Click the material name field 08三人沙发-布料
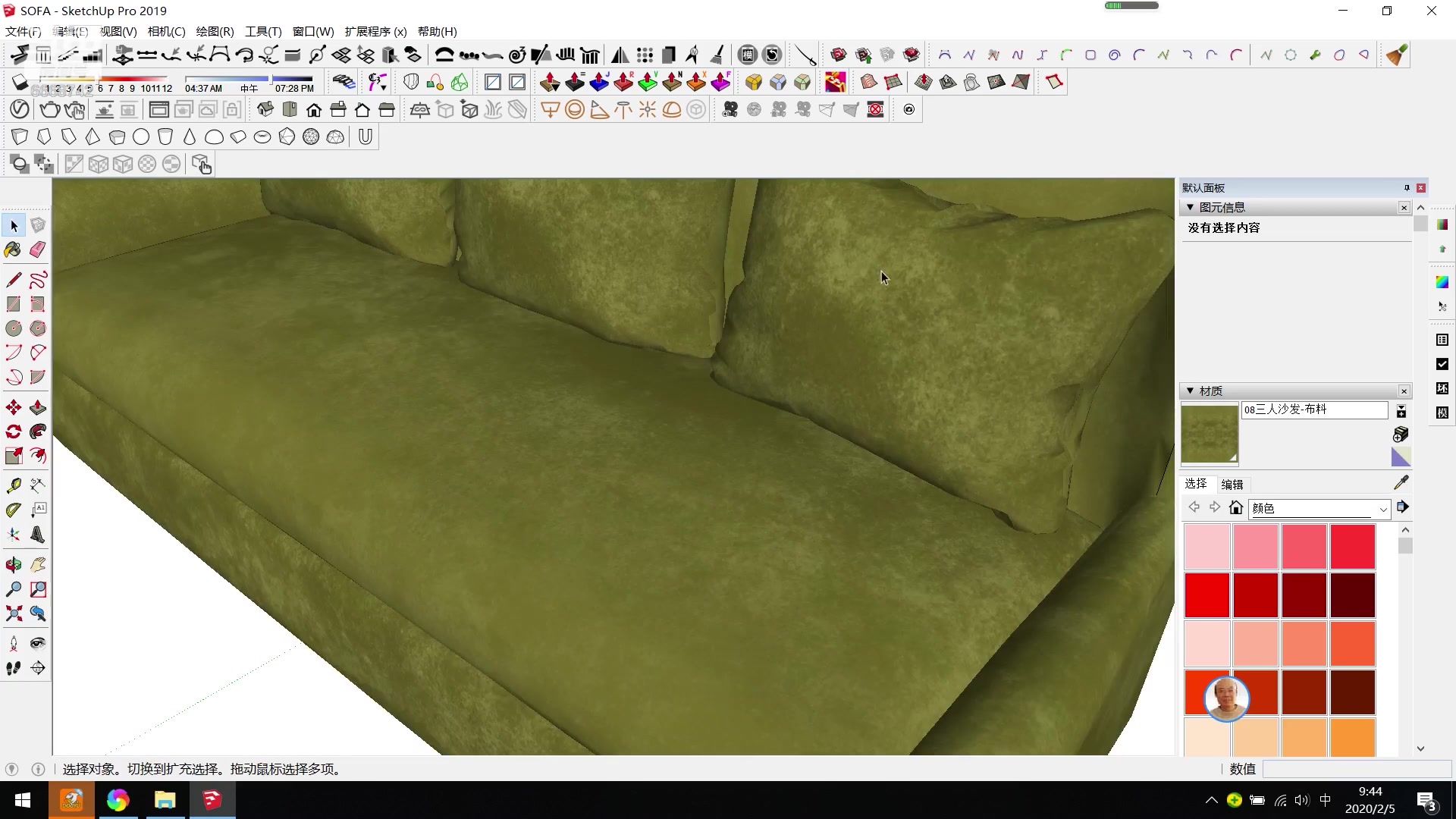1456x819 pixels. (x=1314, y=409)
